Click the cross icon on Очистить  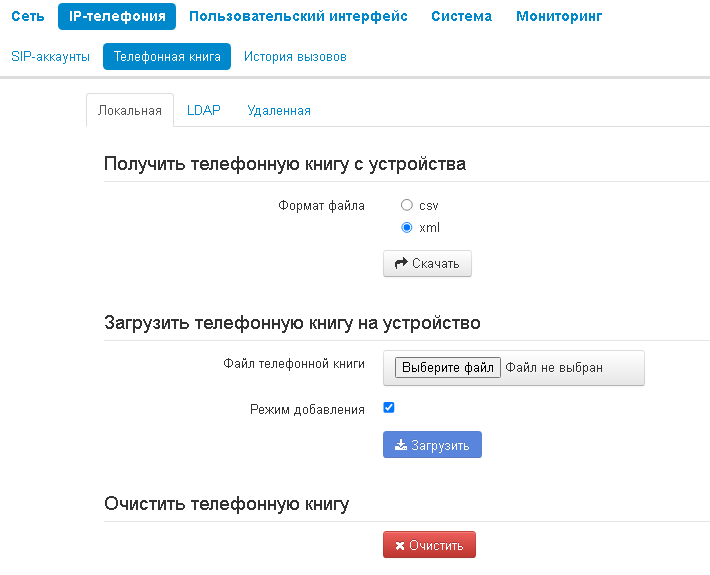pyautogui.click(x=400, y=546)
